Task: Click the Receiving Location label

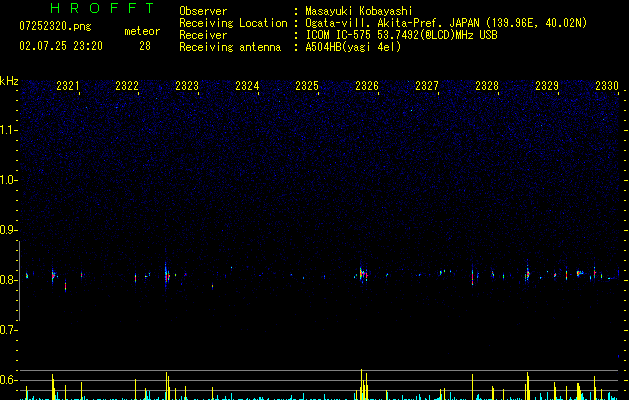Action: click(x=233, y=23)
